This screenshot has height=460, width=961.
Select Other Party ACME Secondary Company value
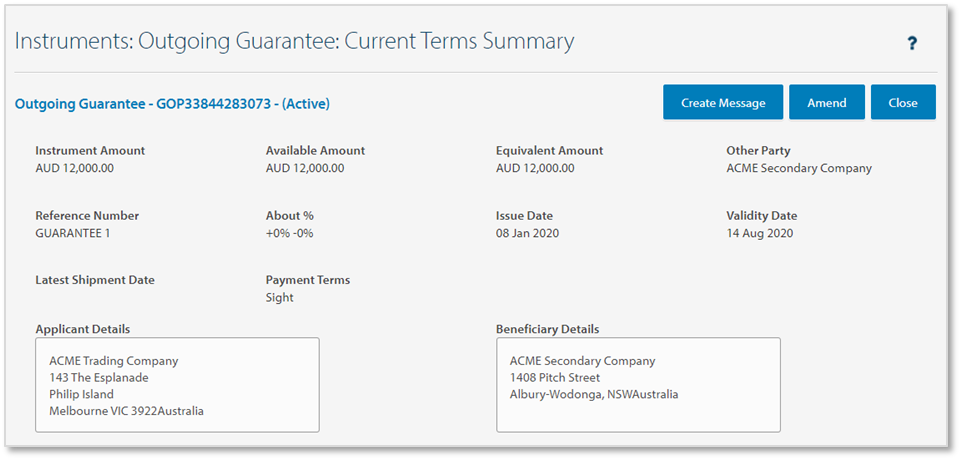click(x=798, y=168)
